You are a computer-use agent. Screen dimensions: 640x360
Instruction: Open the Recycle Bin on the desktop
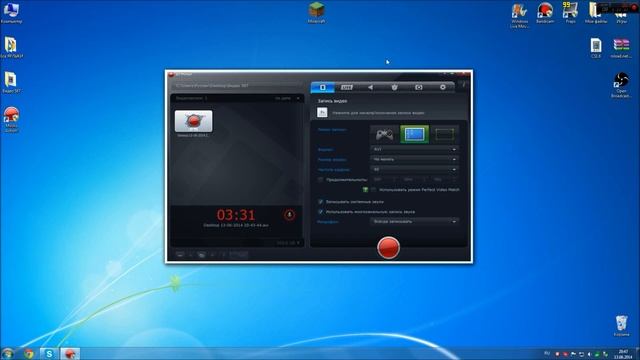pyautogui.click(x=621, y=325)
